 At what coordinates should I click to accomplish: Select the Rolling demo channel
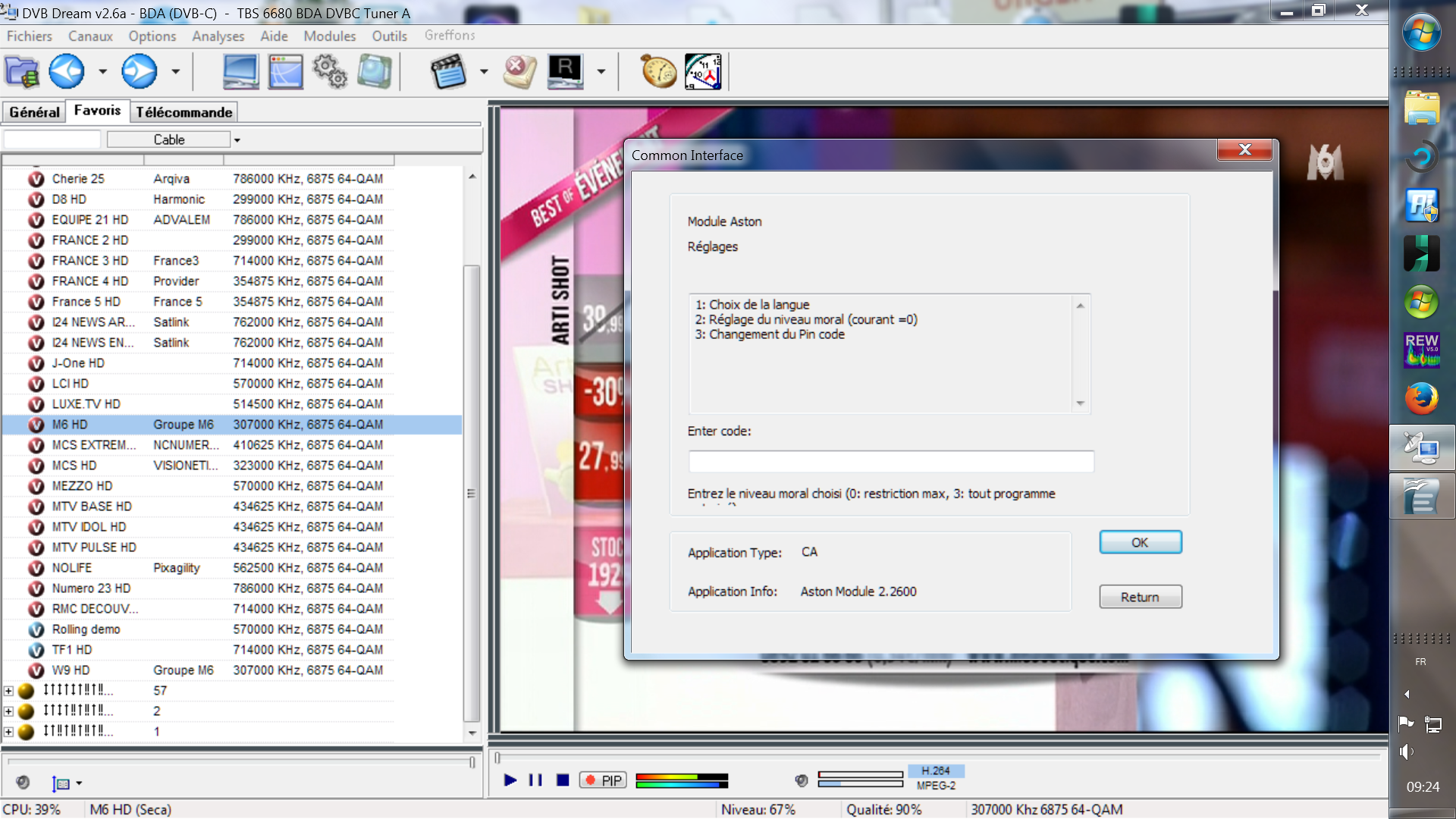[x=232, y=629]
